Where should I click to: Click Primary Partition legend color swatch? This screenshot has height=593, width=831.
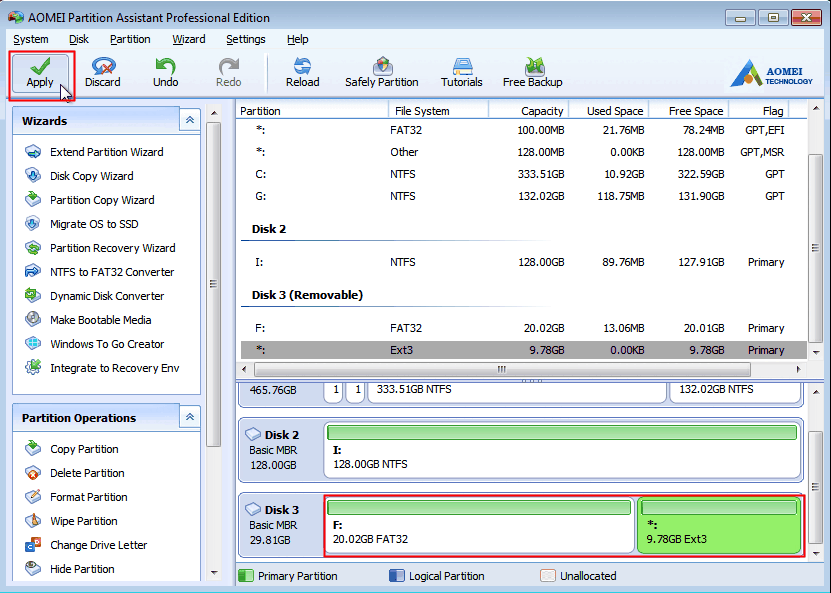coord(246,576)
